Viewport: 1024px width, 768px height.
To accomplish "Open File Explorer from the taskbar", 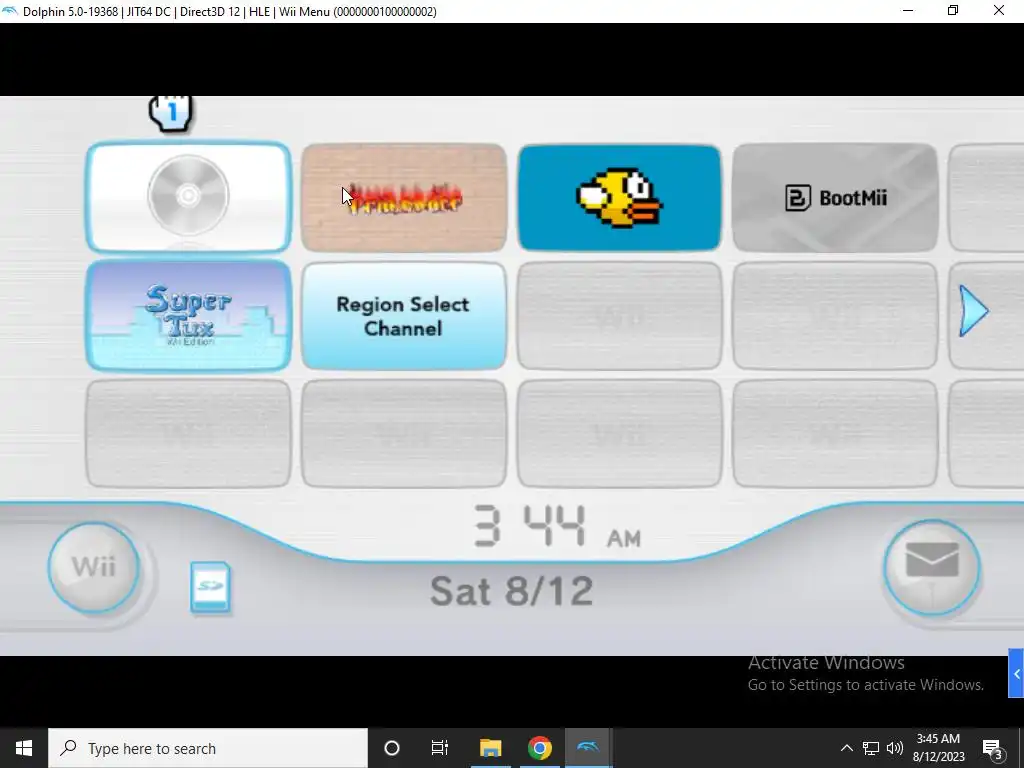I will click(x=490, y=748).
